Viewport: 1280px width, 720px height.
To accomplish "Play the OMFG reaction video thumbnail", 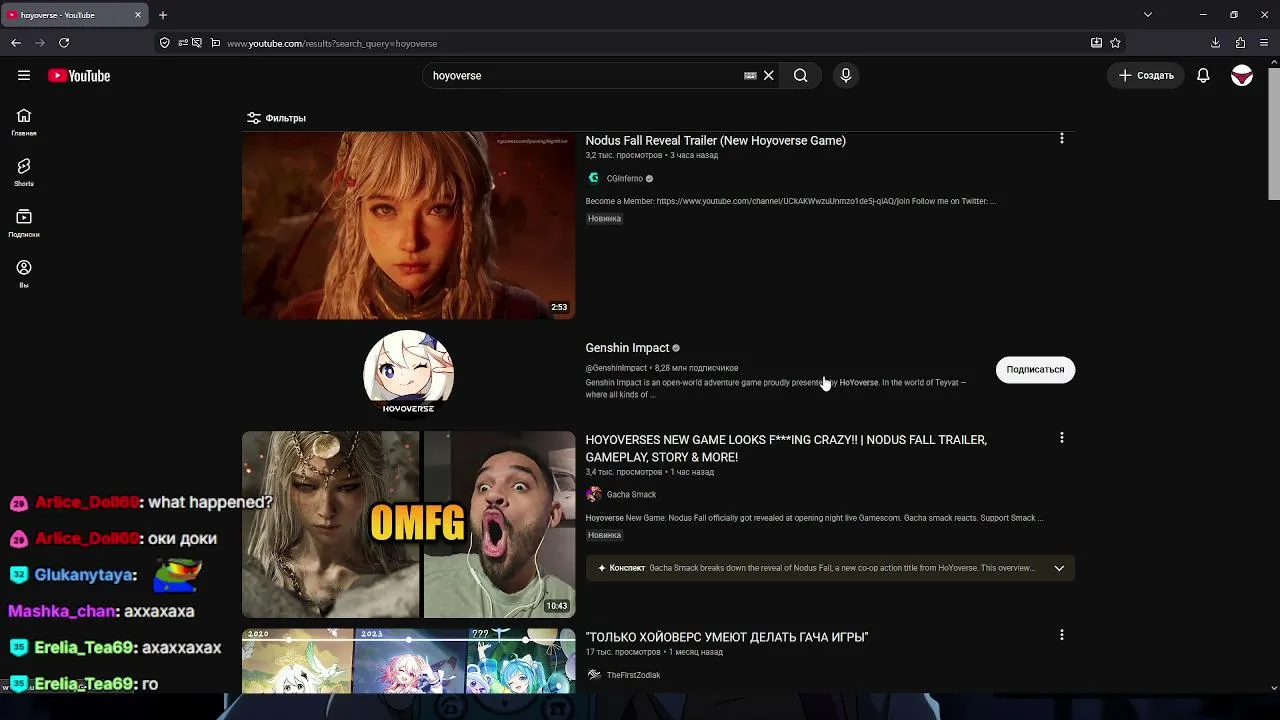I will click(x=409, y=525).
